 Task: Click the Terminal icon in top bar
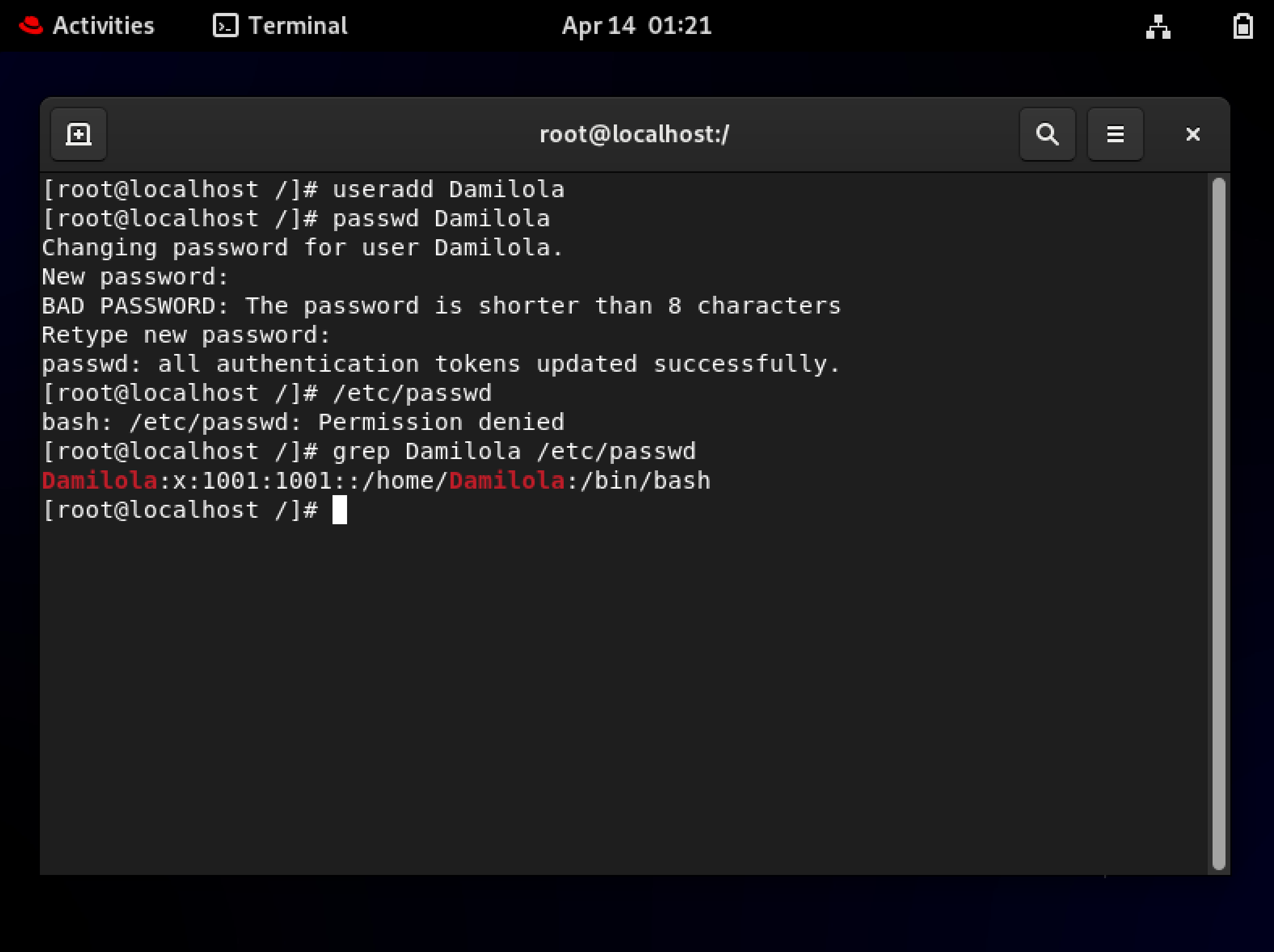pyautogui.click(x=225, y=26)
